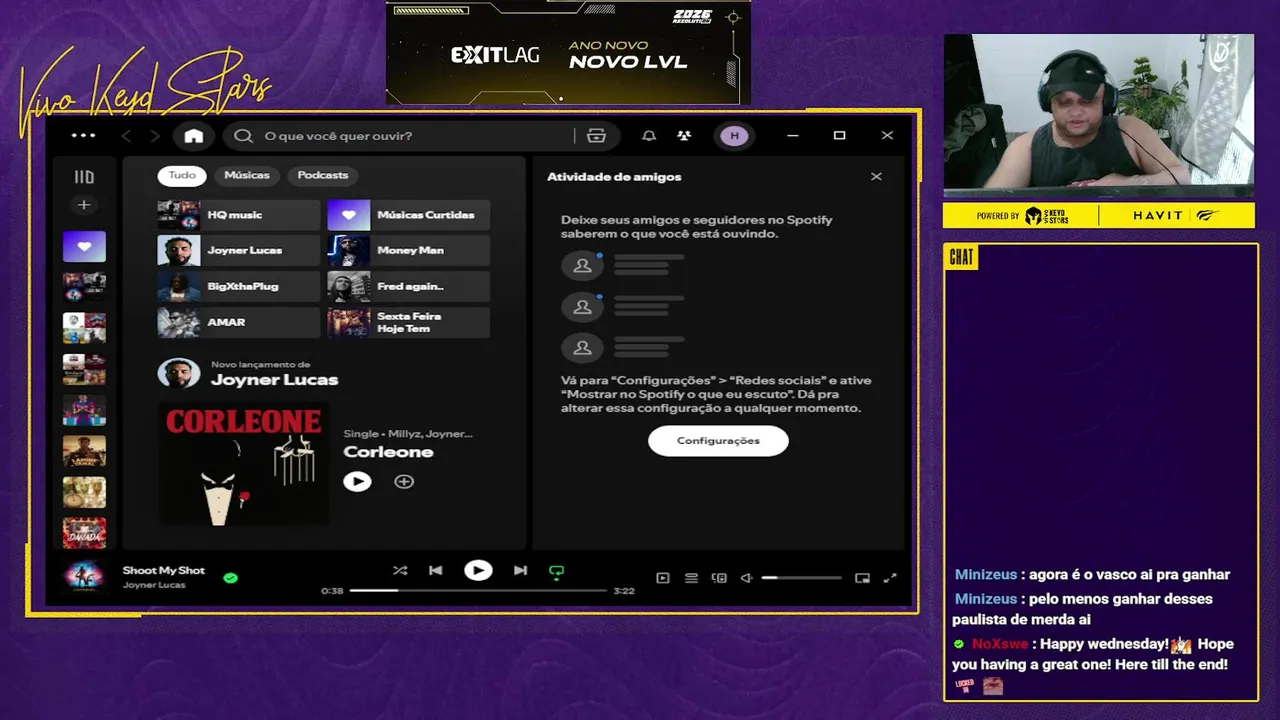This screenshot has width=1280, height=720.
Task: Click the Joyner Lucas new release heading
Action: (x=274, y=380)
